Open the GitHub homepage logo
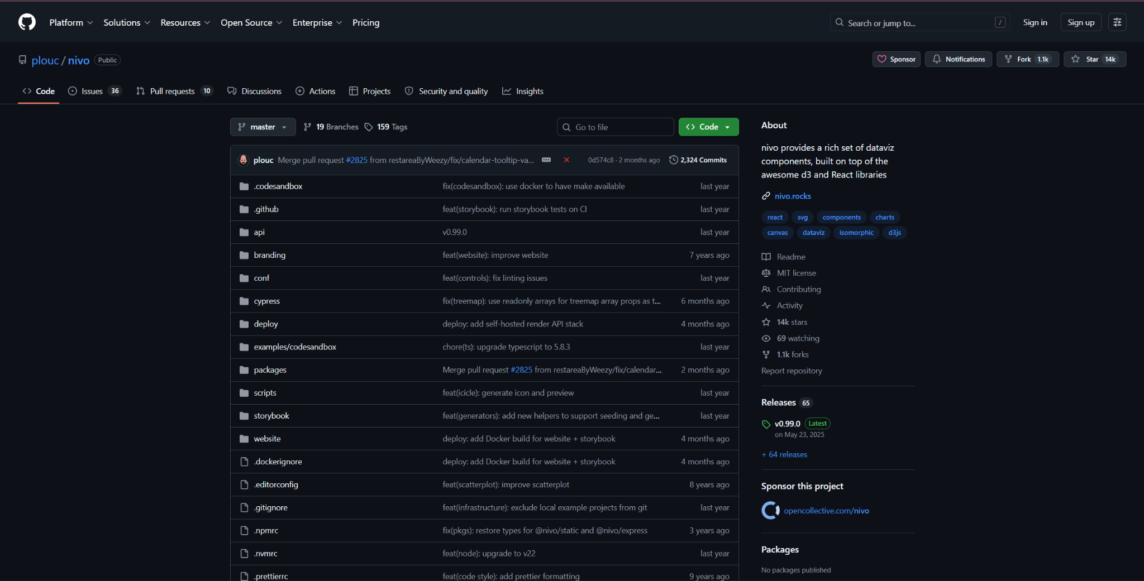The height and width of the screenshot is (581, 1144). click(x=27, y=23)
